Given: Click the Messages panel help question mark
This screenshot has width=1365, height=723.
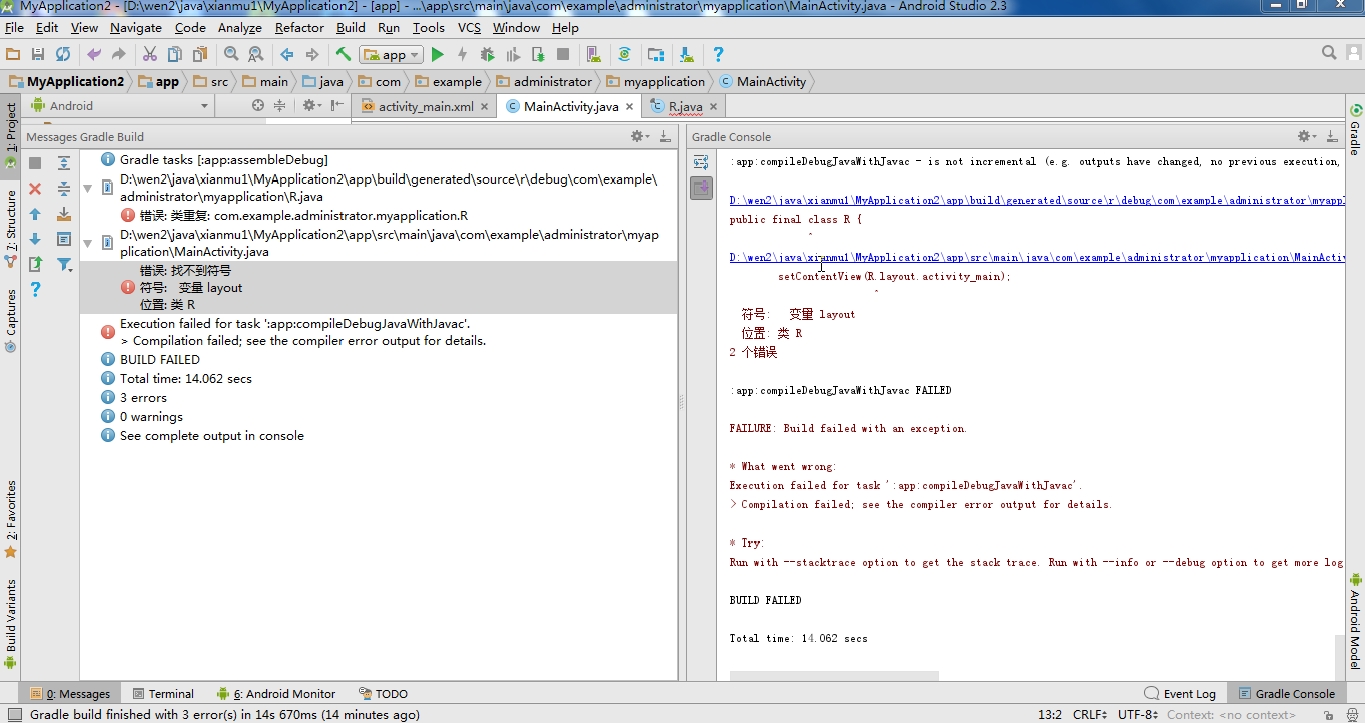Looking at the screenshot, I should [x=35, y=290].
